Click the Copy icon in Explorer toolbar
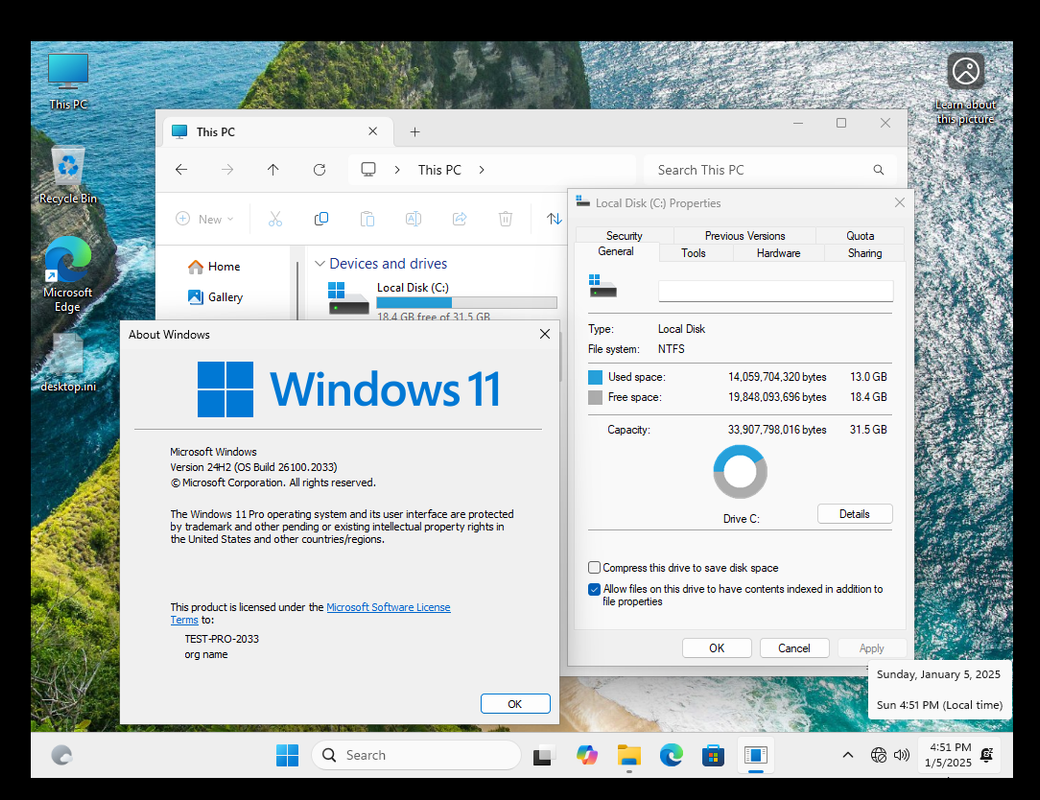The width and height of the screenshot is (1040, 800). (x=321, y=219)
